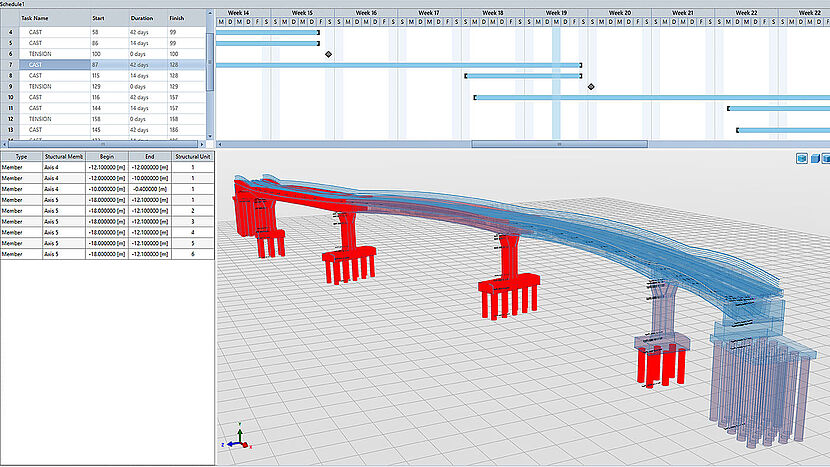Click the Task Name column header
The width and height of the screenshot is (830, 467).
click(x=35, y=17)
